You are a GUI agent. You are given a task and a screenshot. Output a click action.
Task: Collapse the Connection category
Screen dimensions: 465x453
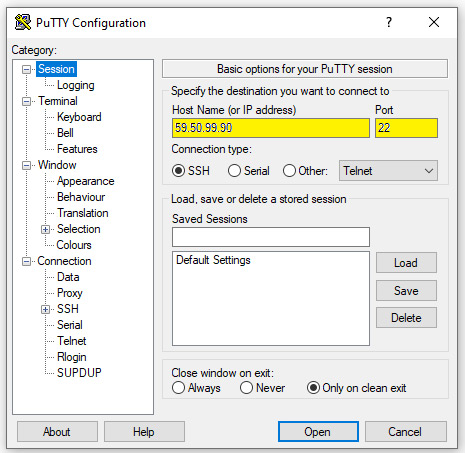click(x=26, y=261)
